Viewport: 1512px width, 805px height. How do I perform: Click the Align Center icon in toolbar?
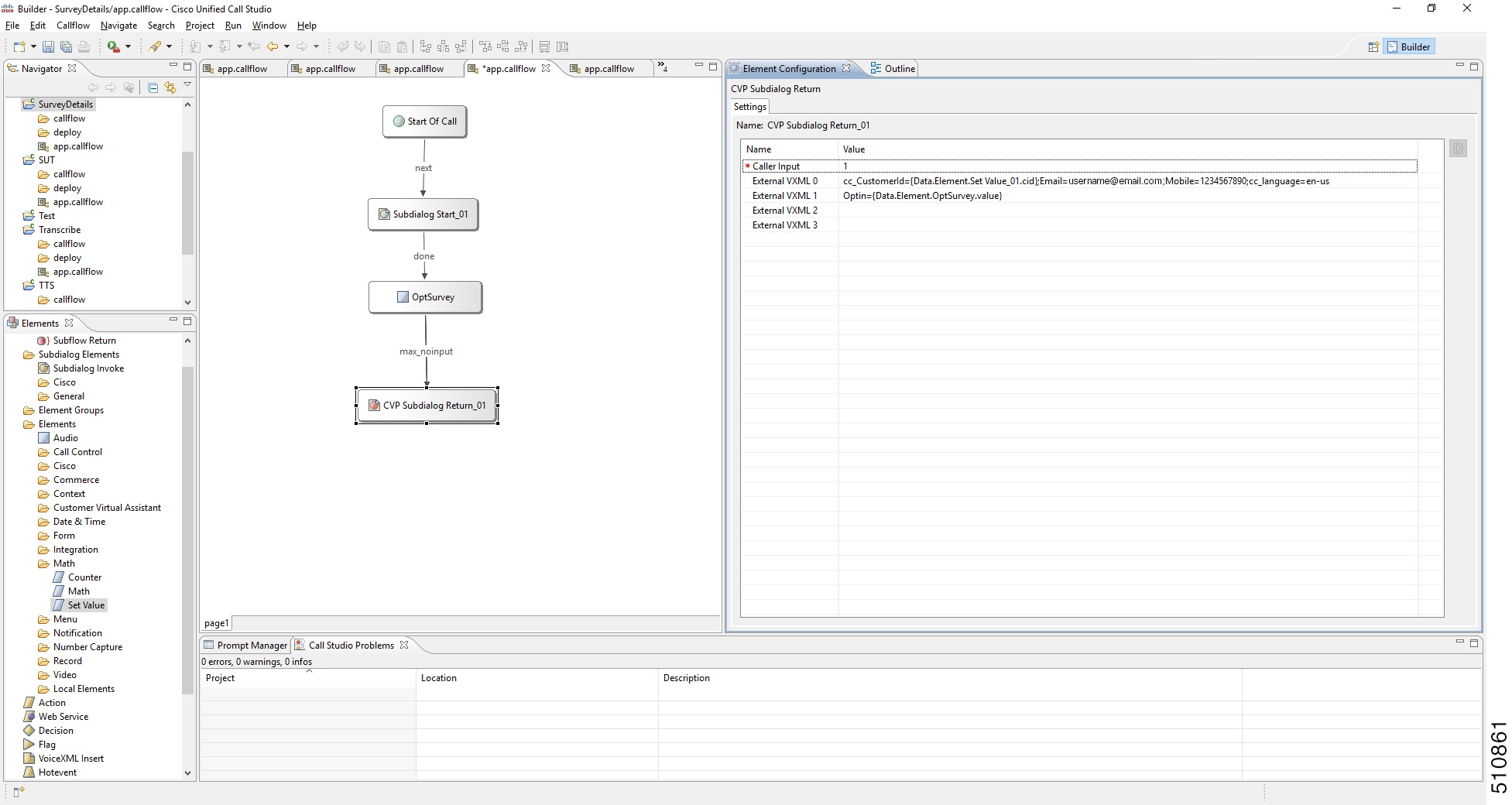pos(444,46)
